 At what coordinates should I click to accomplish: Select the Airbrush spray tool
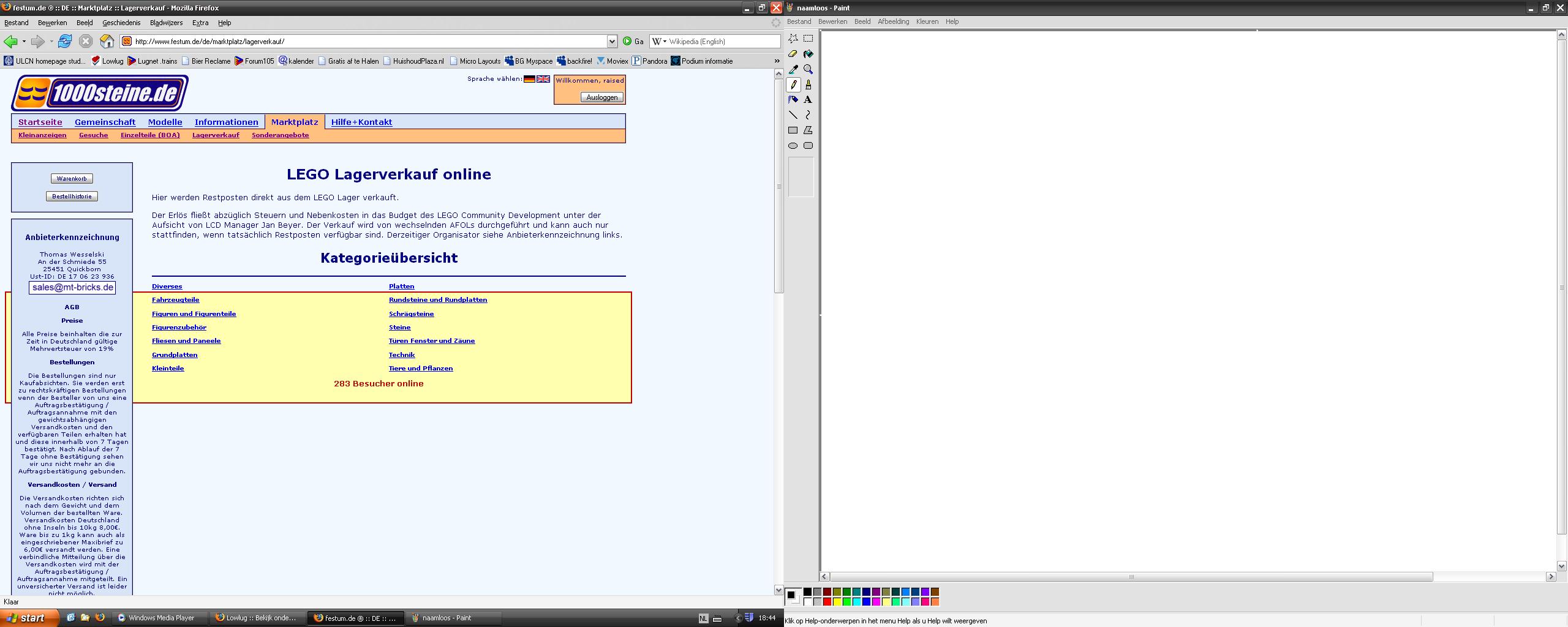793,100
